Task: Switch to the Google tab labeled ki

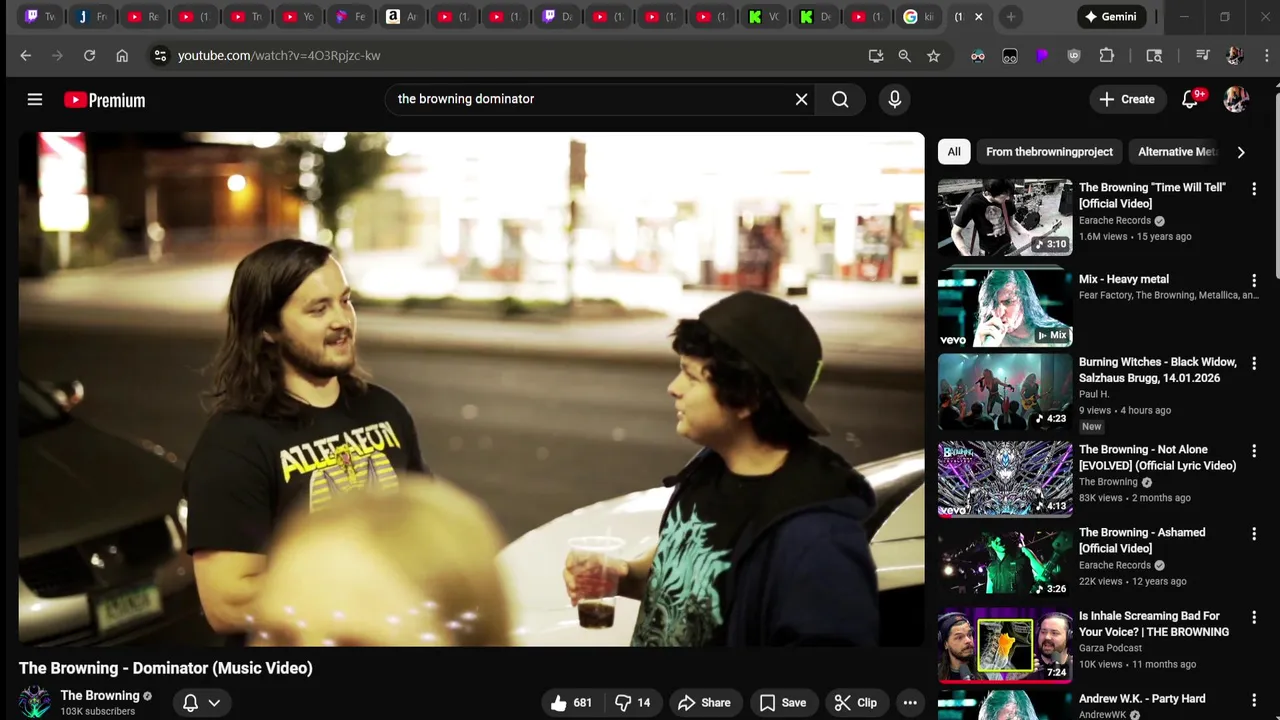Action: [919, 17]
